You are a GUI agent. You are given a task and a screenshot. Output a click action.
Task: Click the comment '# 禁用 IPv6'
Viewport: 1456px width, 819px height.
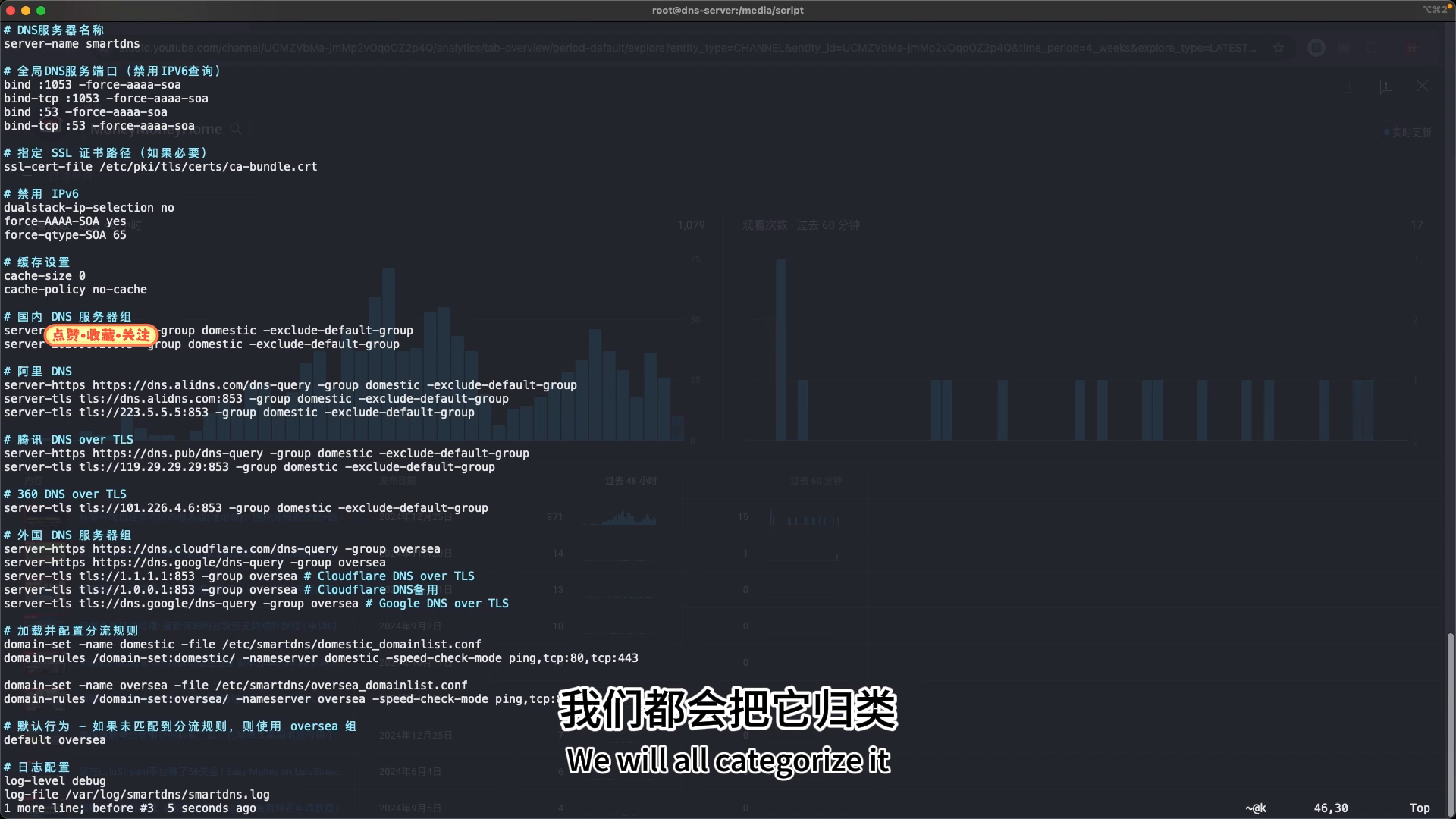pos(41,194)
